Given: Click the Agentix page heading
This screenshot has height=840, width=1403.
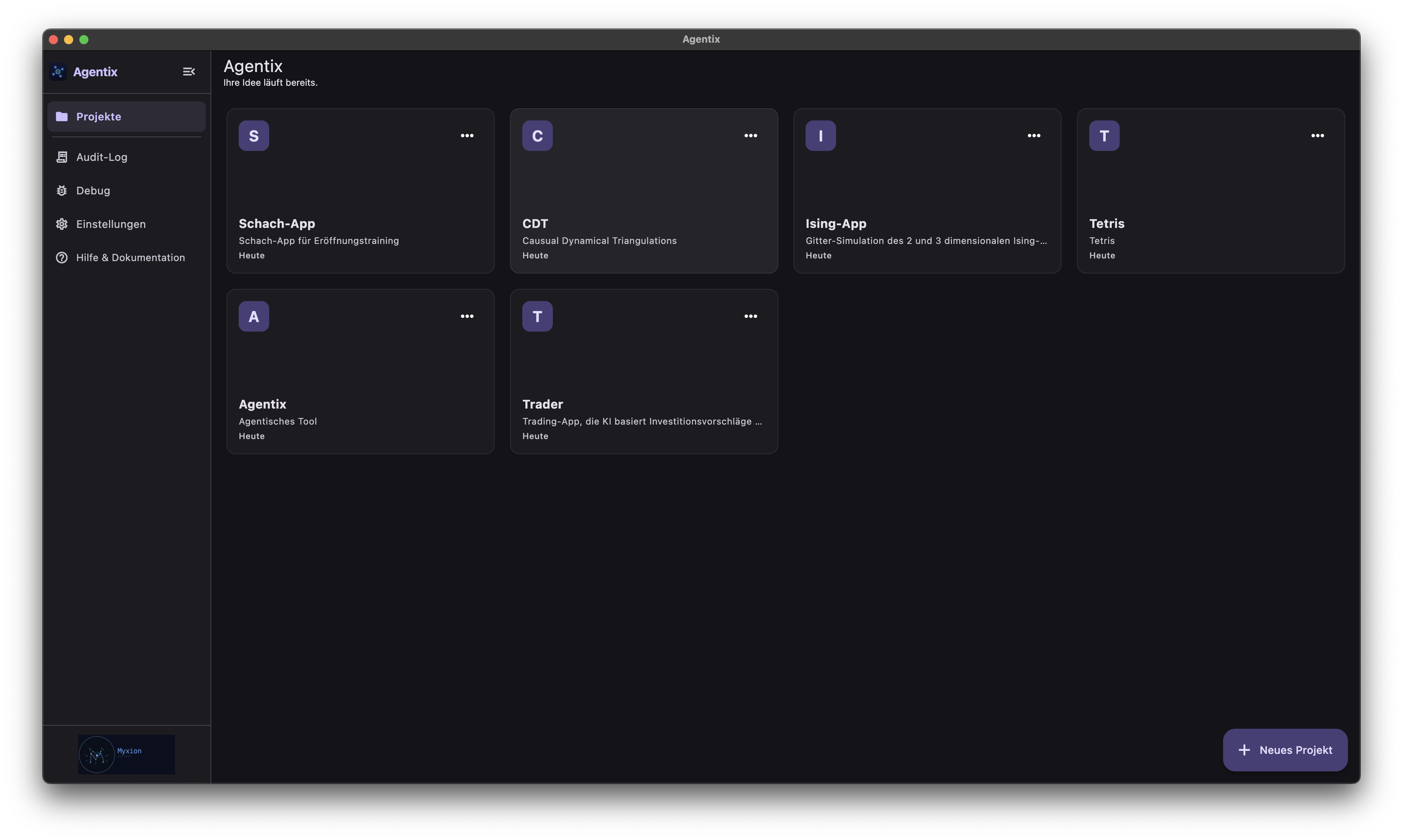Looking at the screenshot, I should click(x=252, y=66).
